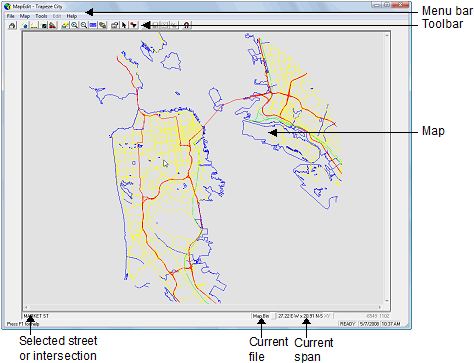
Task: Click the zoom out magnifier icon
Action: [84, 25]
